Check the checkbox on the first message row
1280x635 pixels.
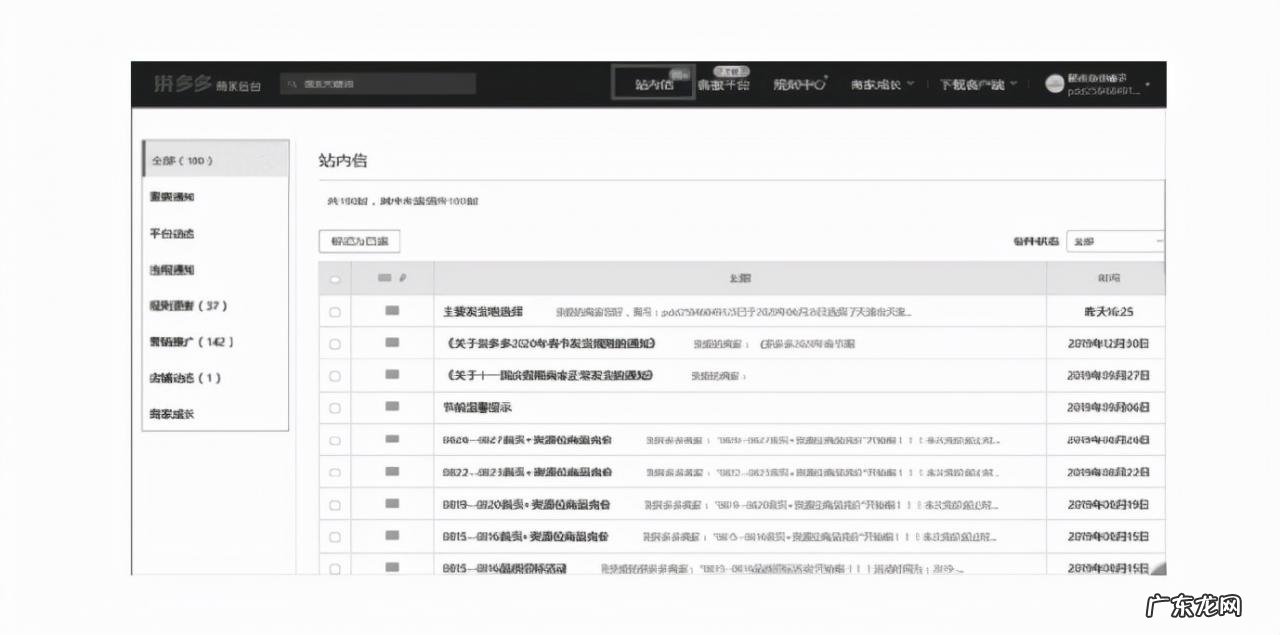point(334,311)
